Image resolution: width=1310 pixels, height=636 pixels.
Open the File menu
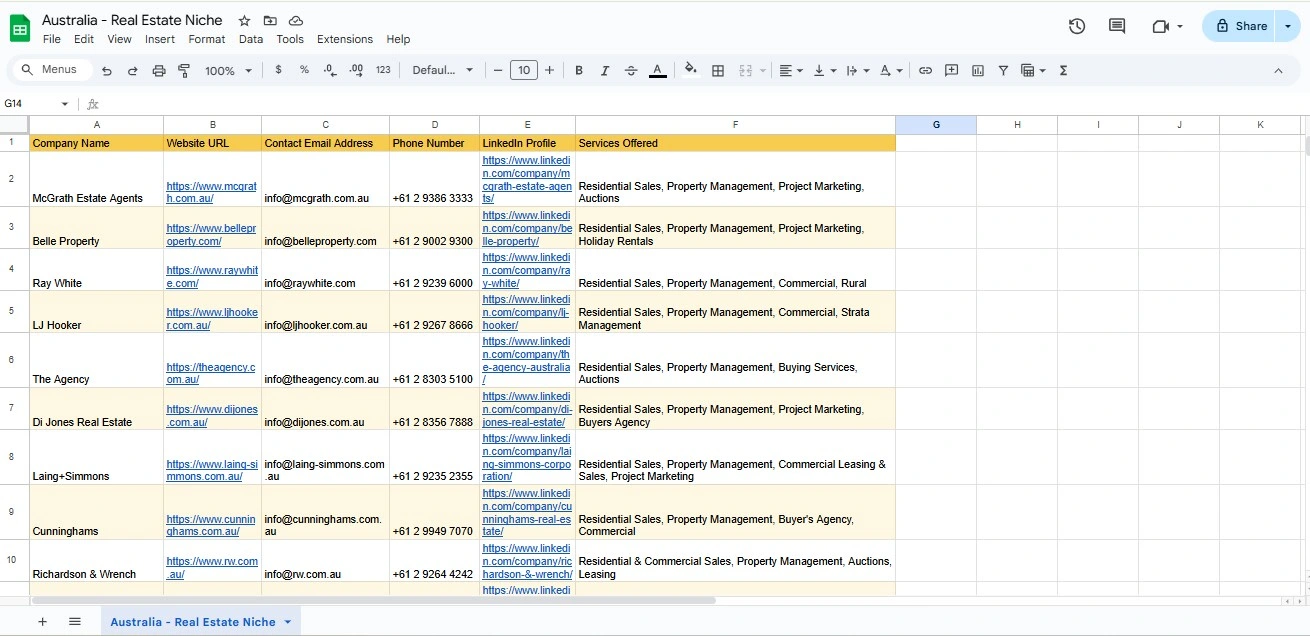pyautogui.click(x=52, y=40)
